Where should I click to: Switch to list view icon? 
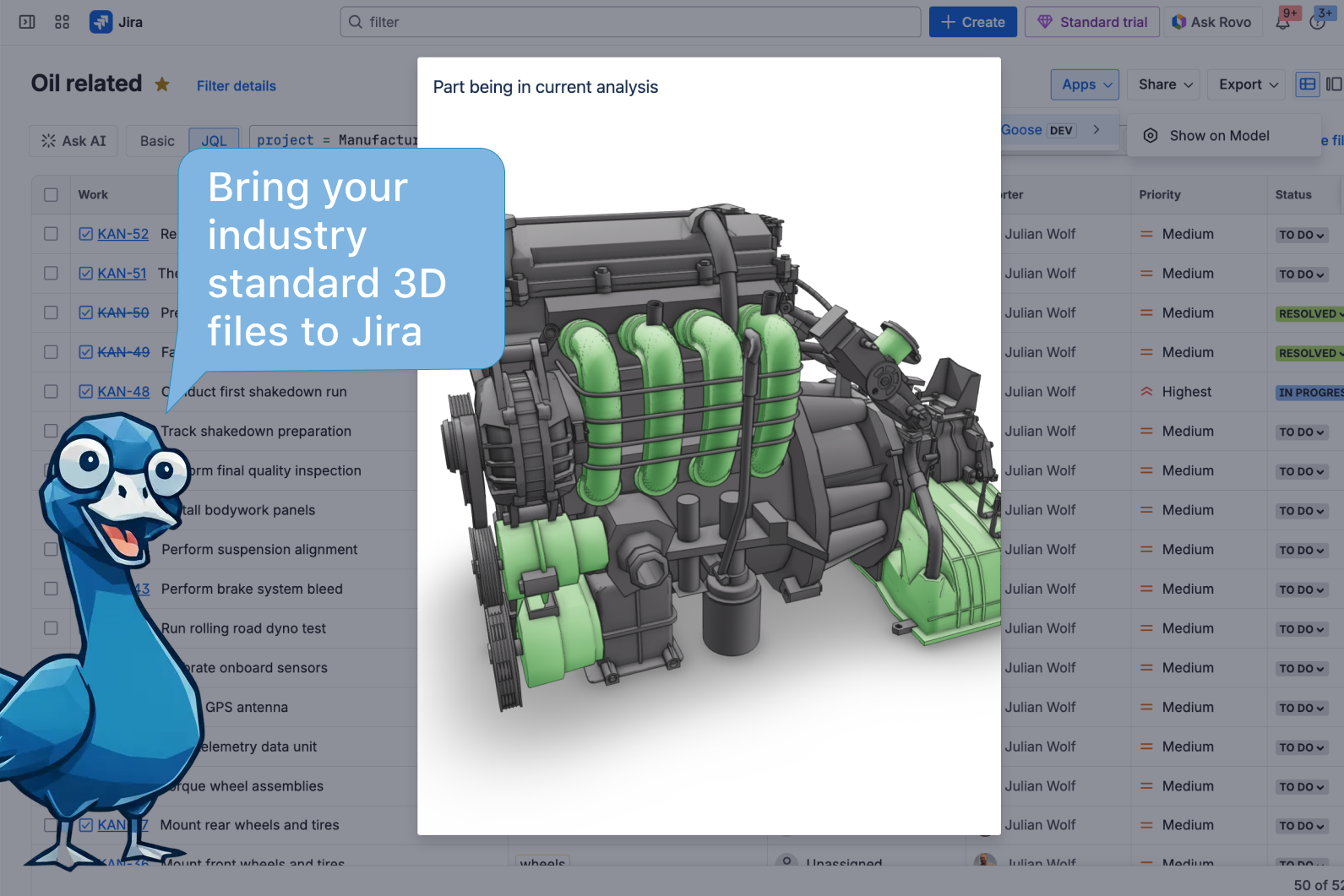[1308, 84]
